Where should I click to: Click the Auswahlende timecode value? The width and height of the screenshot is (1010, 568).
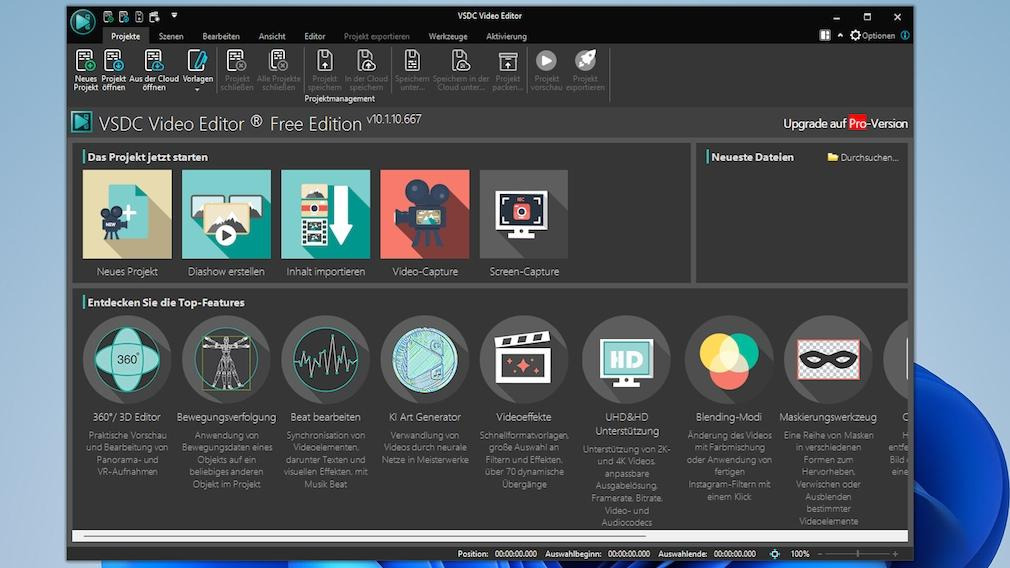tap(734, 554)
